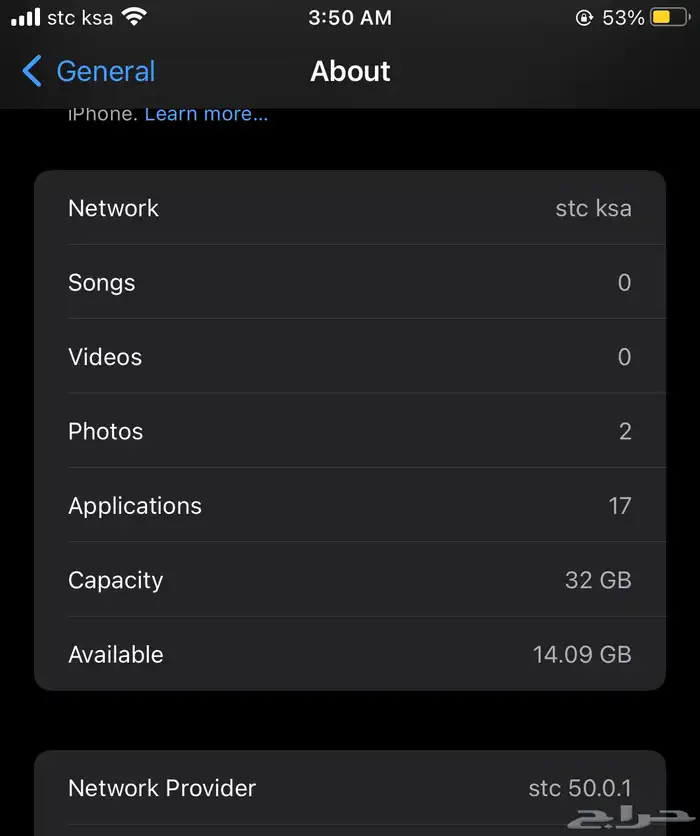Viewport: 700px width, 836px height.
Task: Tap the Network Provider row
Action: tap(350, 788)
